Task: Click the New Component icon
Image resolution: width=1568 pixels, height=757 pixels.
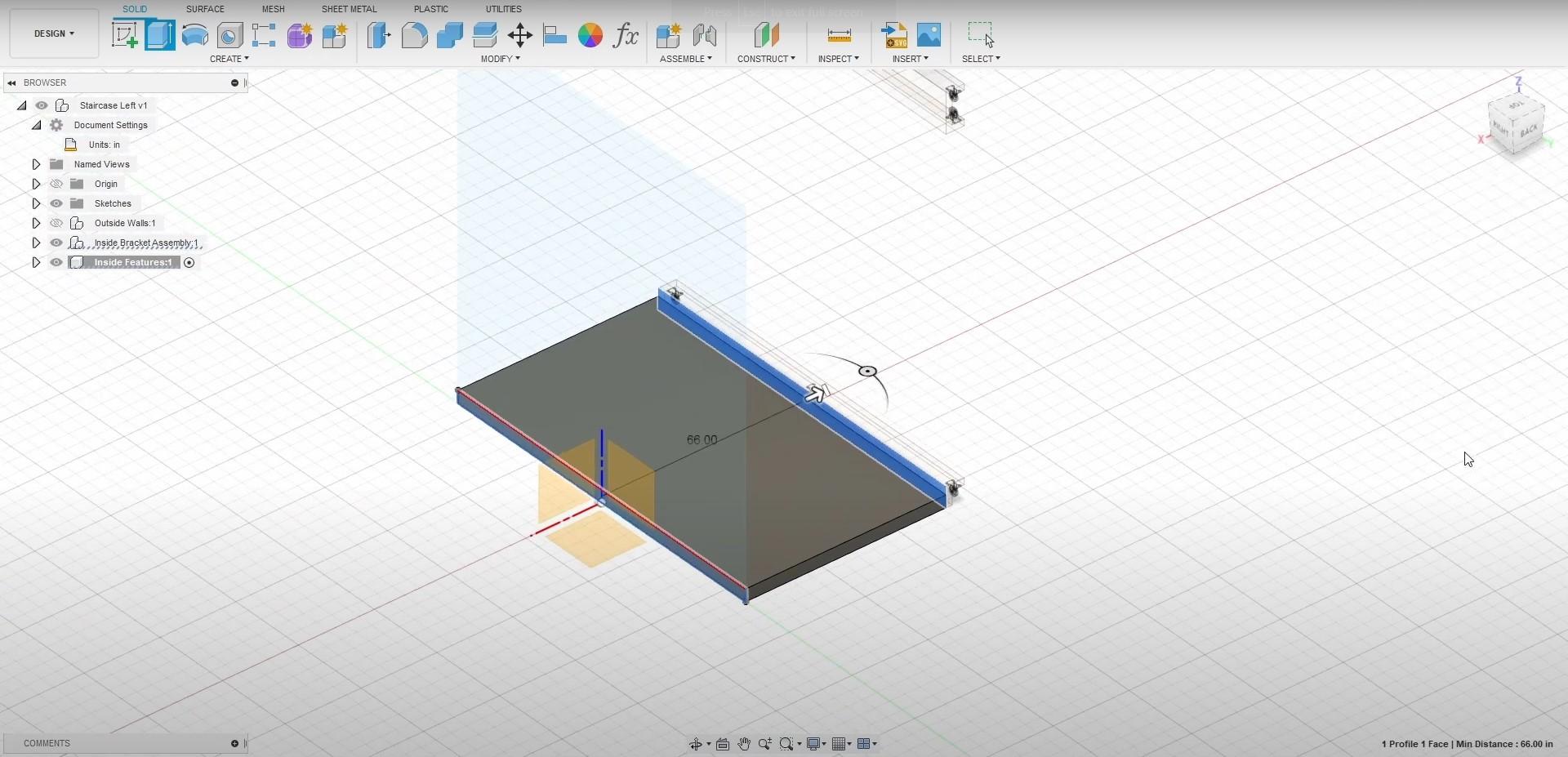Action: point(669,35)
